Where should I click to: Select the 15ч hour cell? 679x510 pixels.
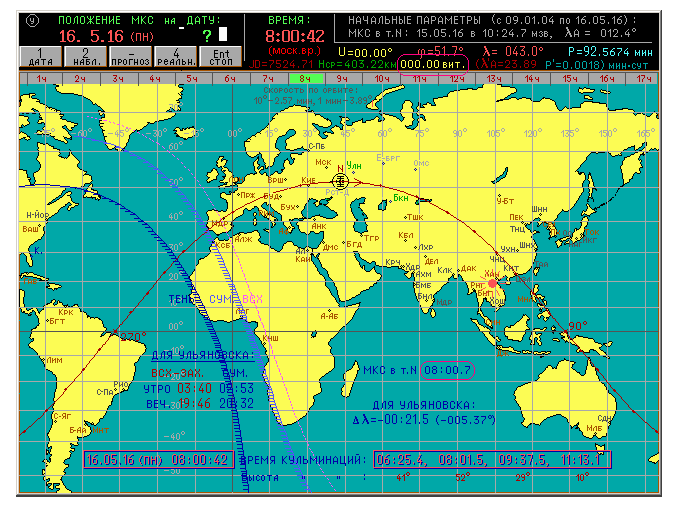point(569,78)
